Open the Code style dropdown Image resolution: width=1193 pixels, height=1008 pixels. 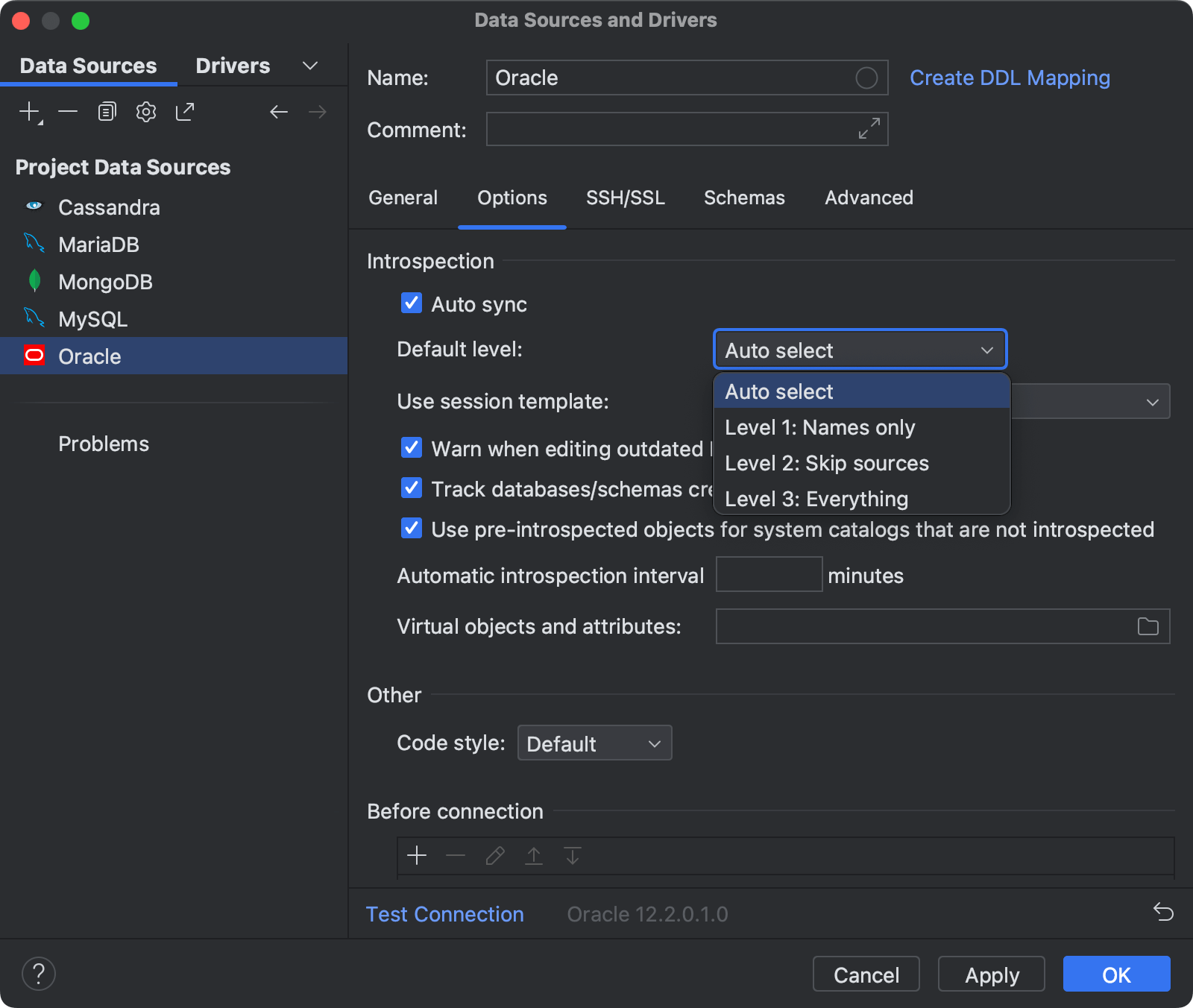[594, 743]
